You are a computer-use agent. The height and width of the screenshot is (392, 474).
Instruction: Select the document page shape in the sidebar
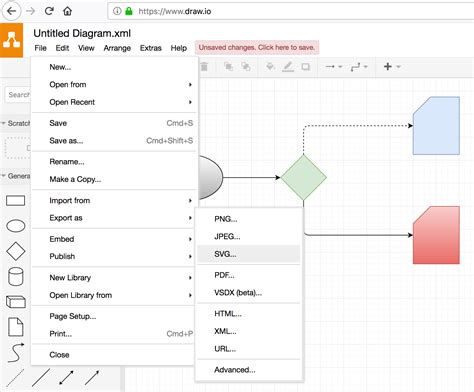point(16,327)
